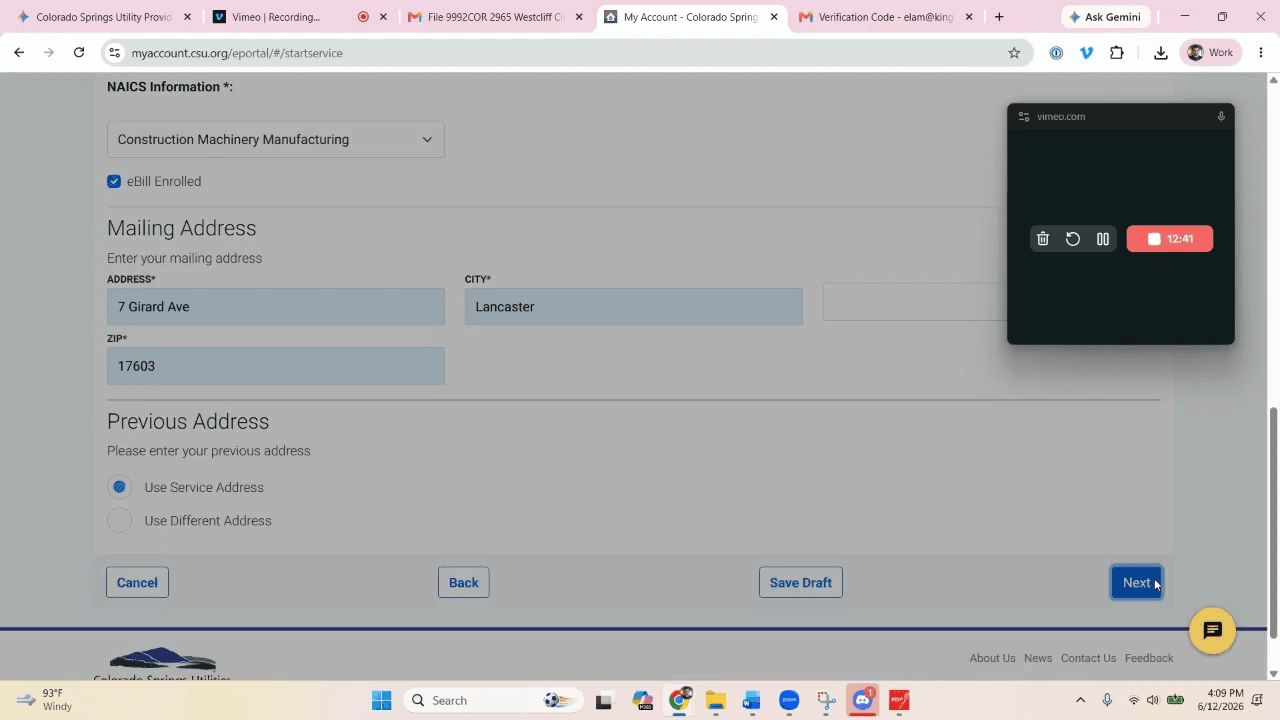Uncheck the eBill Enrolled checkbox

coord(114,181)
